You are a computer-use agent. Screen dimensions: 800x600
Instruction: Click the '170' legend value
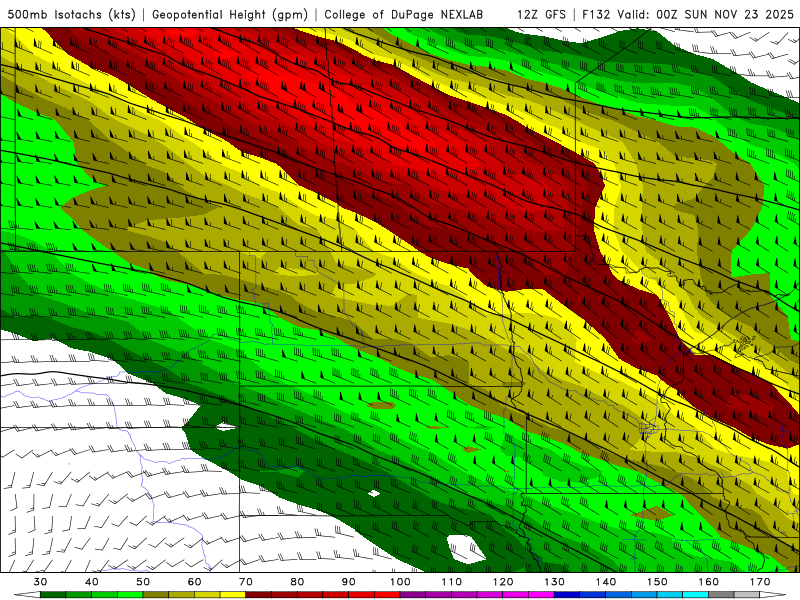760,582
